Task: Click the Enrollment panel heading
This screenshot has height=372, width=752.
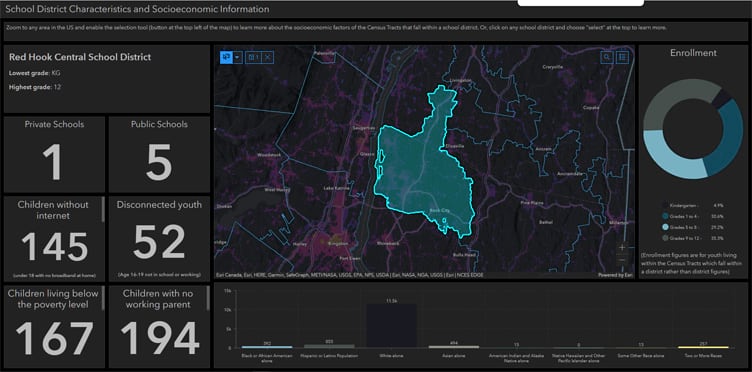Action: point(693,53)
